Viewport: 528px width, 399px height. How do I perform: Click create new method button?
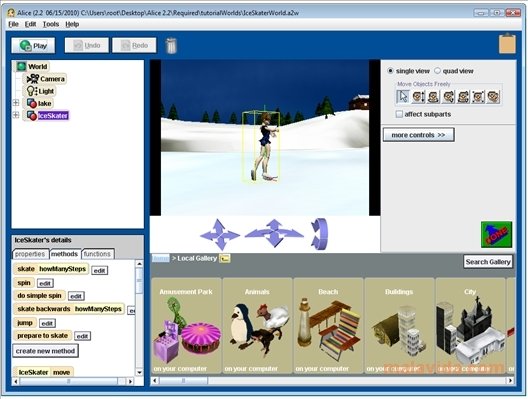45,351
